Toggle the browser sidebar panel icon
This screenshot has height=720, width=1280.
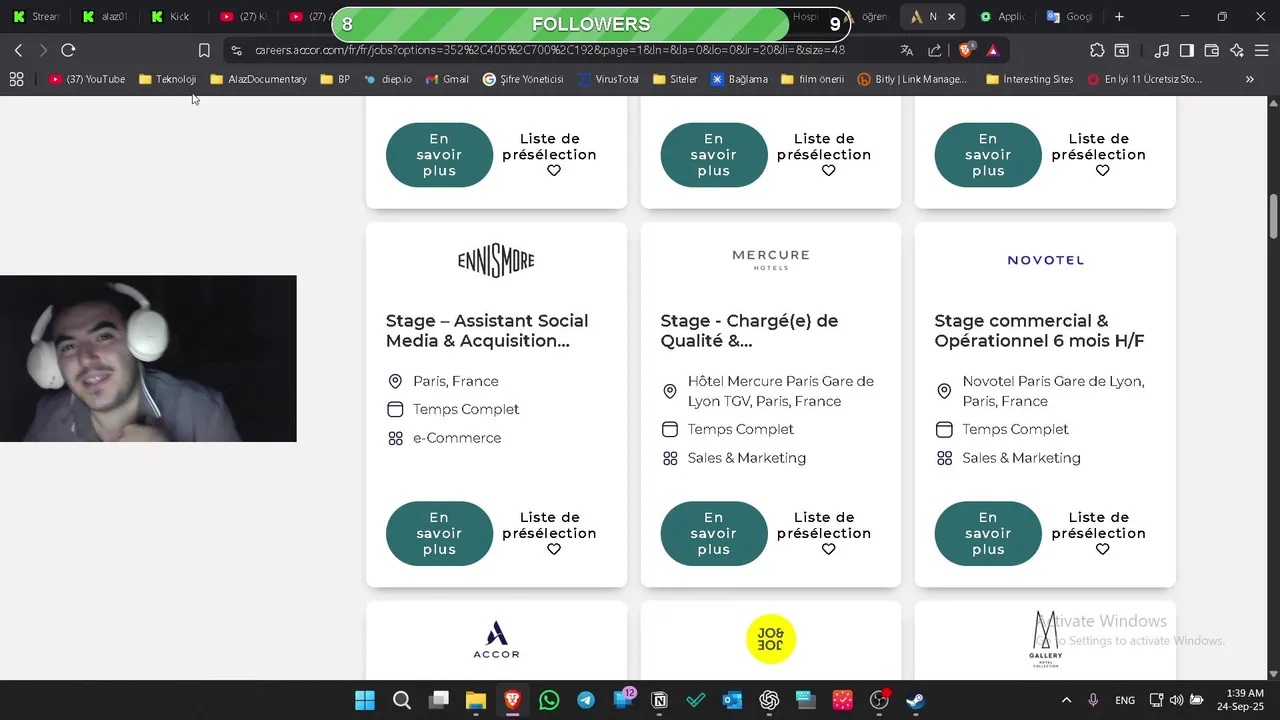[1186, 50]
